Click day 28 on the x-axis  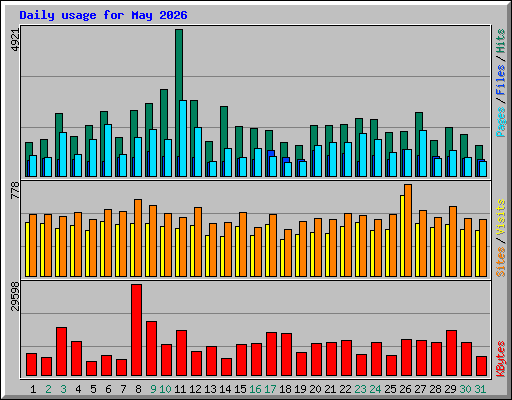pyautogui.click(x=435, y=389)
